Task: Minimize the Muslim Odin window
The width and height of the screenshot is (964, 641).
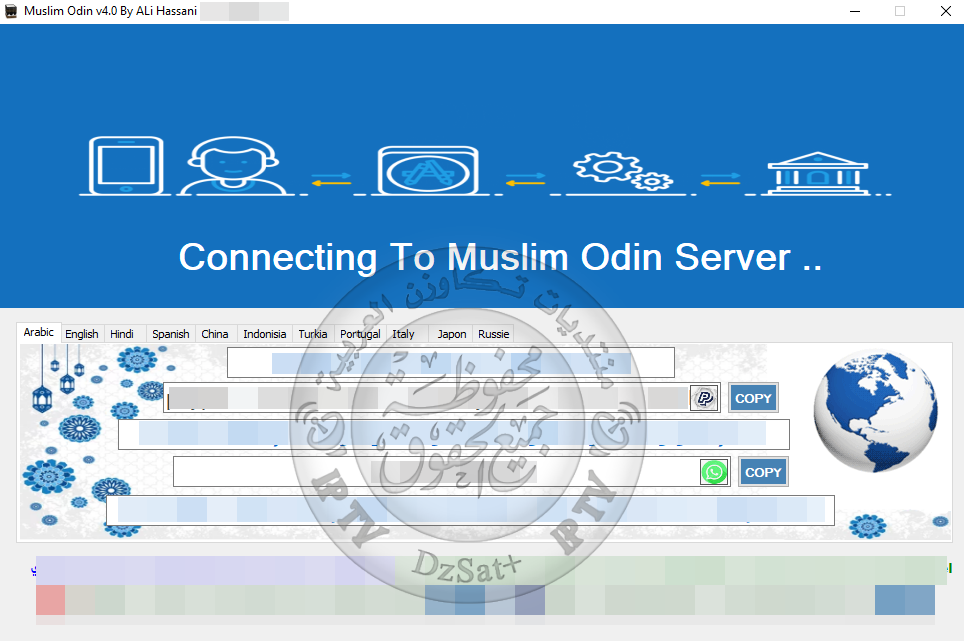Action: [855, 11]
